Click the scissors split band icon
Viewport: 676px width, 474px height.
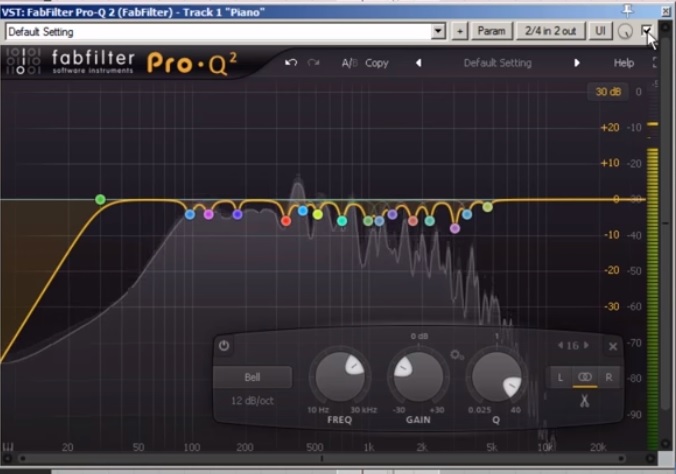coord(585,401)
